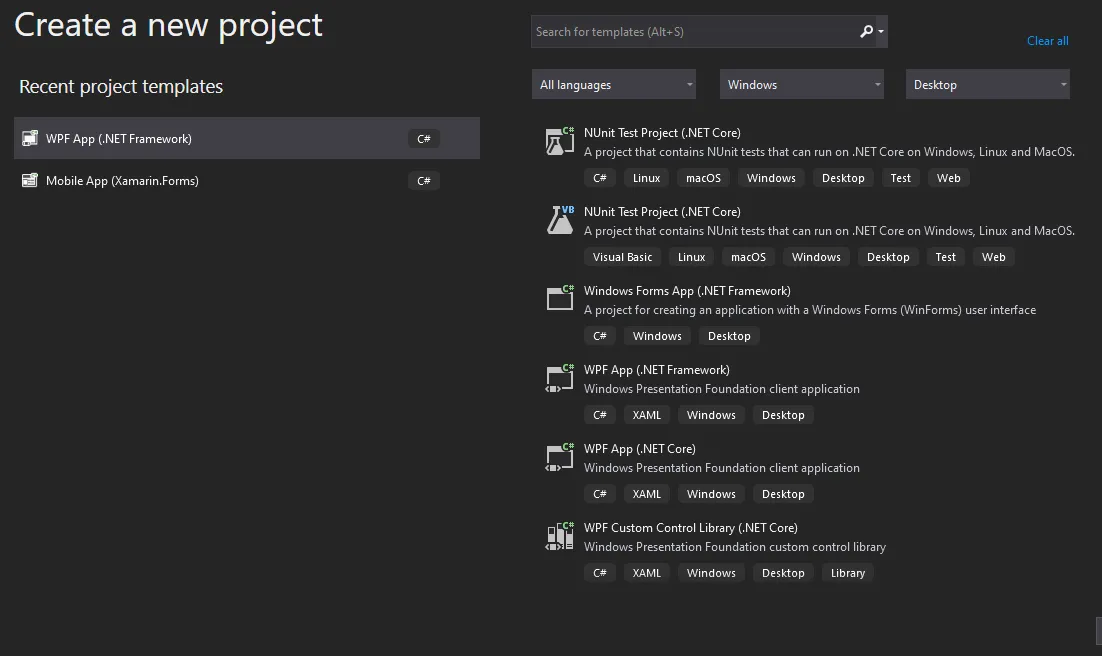Click the XAML tag on WPF App (.NET Core)

(x=647, y=494)
